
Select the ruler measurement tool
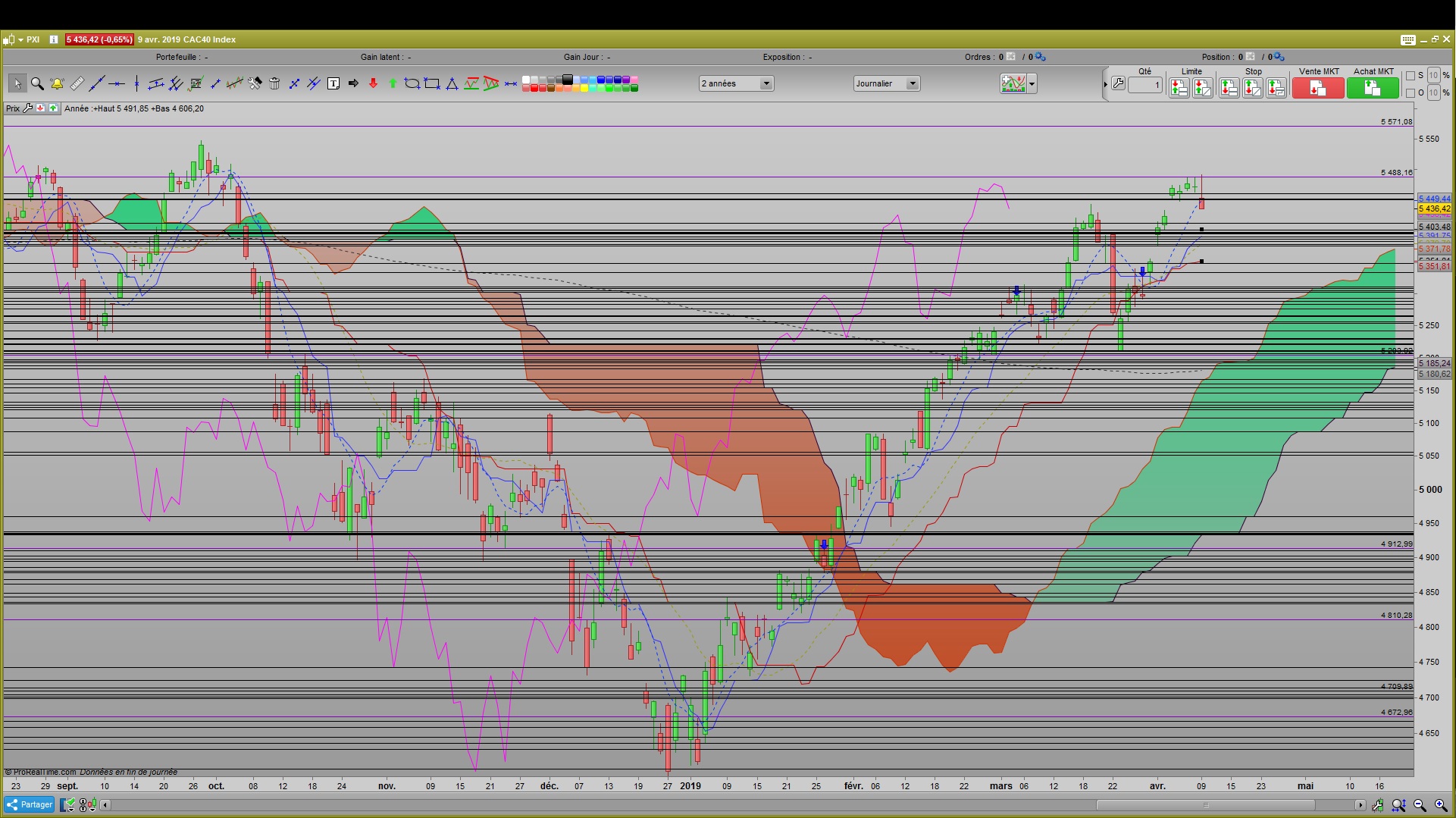pos(77,83)
